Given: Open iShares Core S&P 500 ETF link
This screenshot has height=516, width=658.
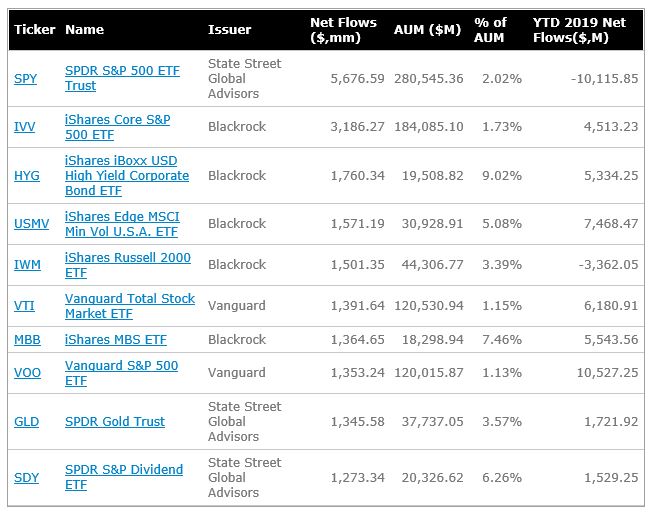Looking at the screenshot, I should tap(118, 127).
